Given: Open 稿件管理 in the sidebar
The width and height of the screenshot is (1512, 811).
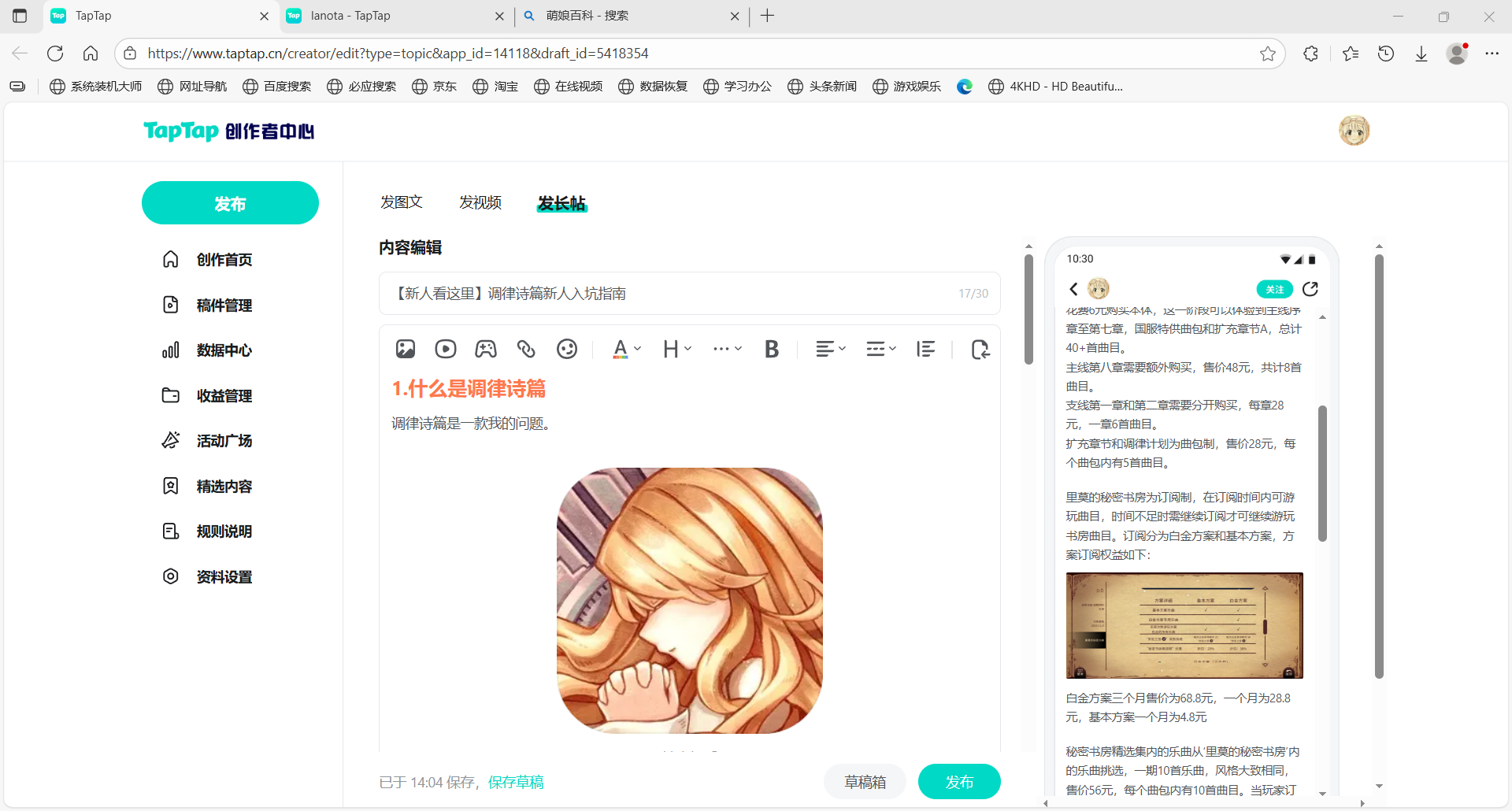Looking at the screenshot, I should 208,306.
